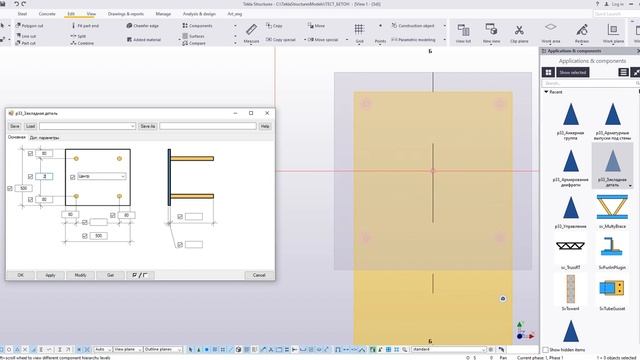This screenshot has width=640, height=360.
Task: Click the Modify button
Action: point(80,276)
